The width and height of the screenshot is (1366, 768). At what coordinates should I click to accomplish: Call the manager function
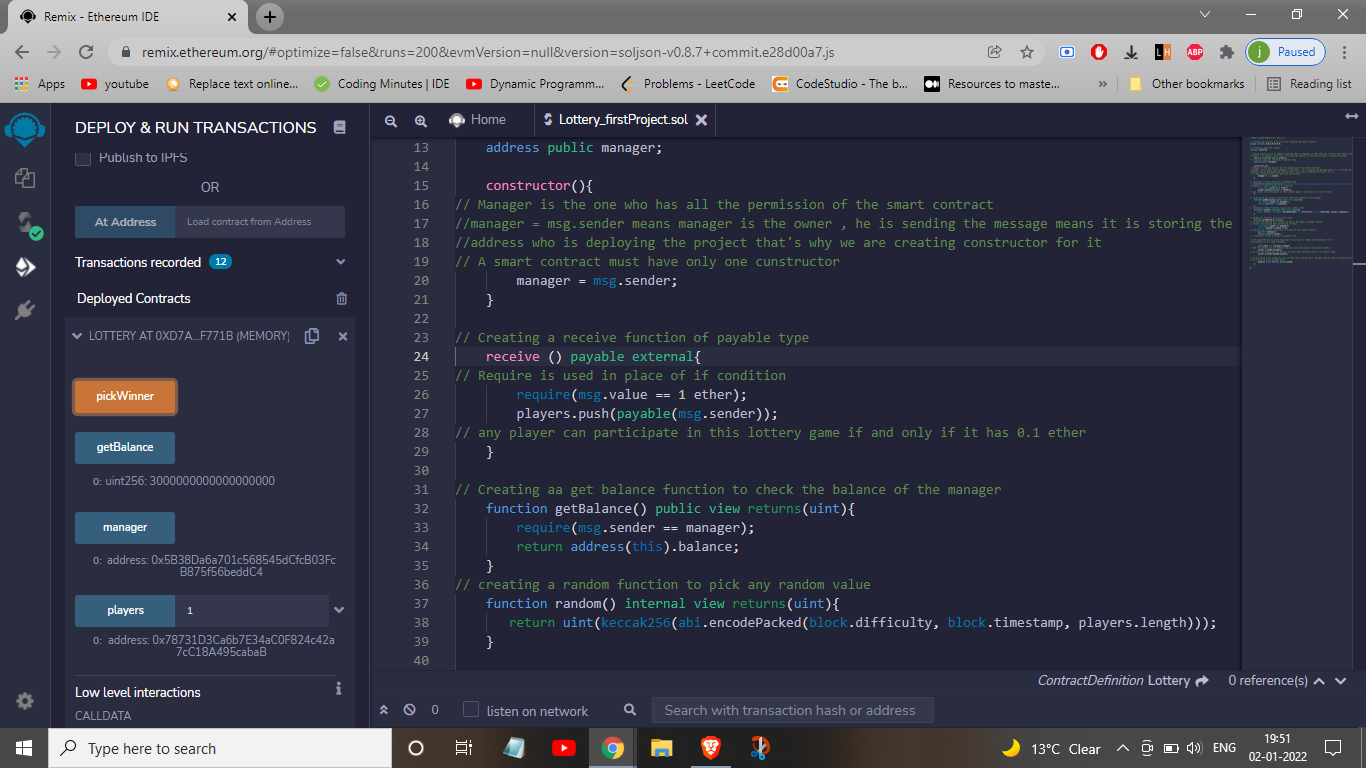click(125, 527)
